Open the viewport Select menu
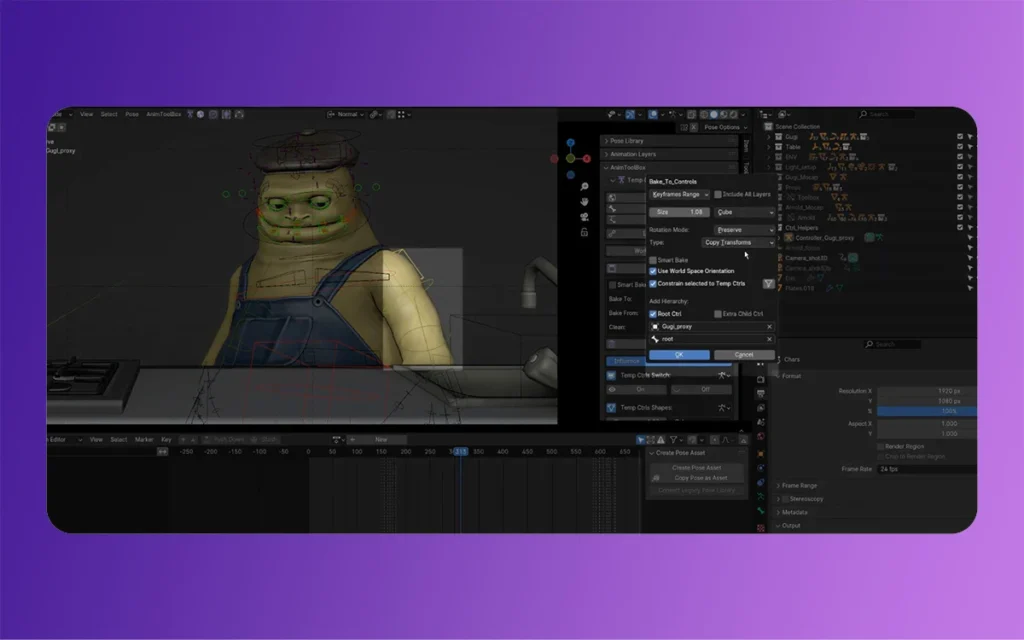This screenshot has height=640, width=1024. click(108, 114)
